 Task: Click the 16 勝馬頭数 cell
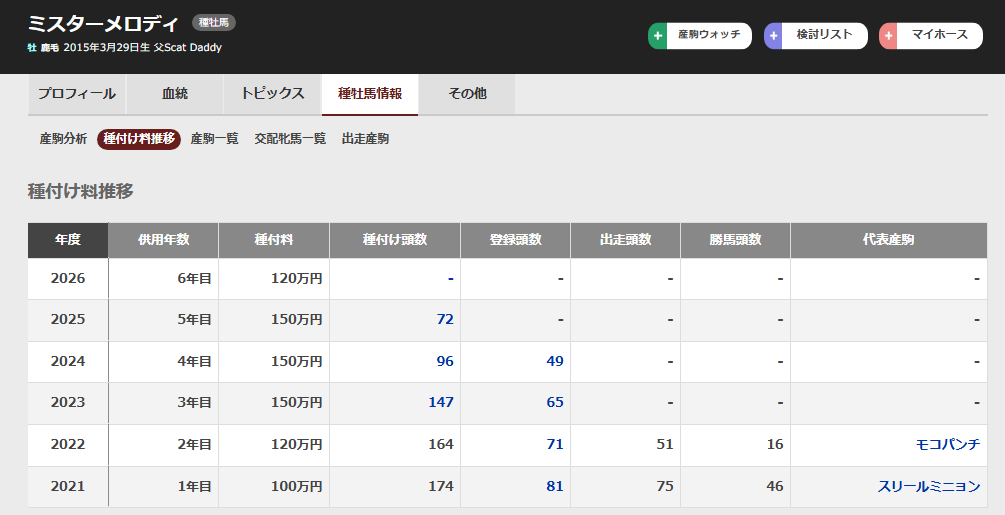click(735, 444)
